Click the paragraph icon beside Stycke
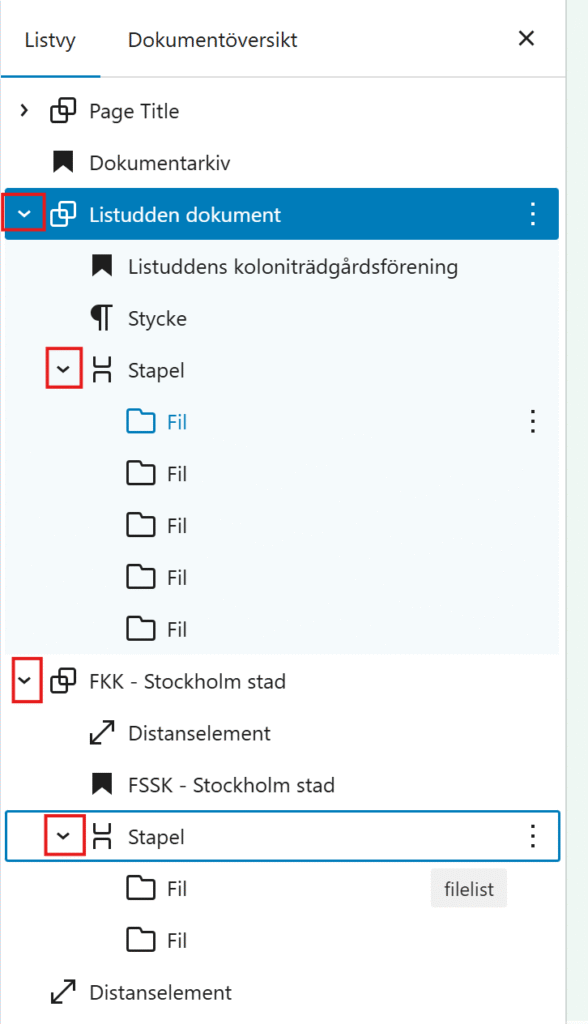 coord(102,318)
